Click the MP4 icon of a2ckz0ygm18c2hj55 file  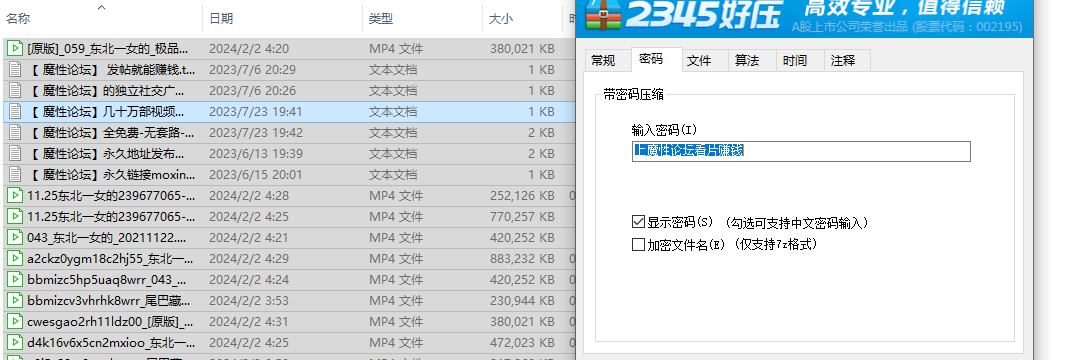[x=14, y=258]
